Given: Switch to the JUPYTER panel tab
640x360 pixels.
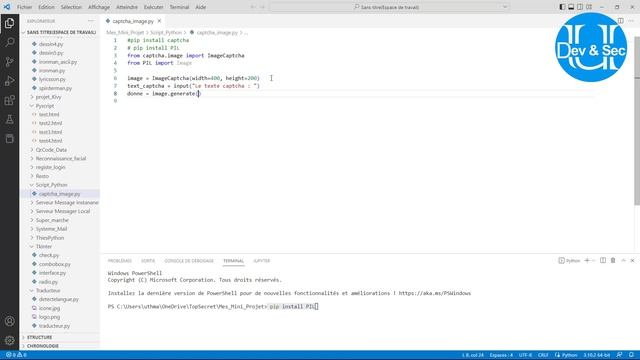Looking at the screenshot, I should [x=262, y=261].
